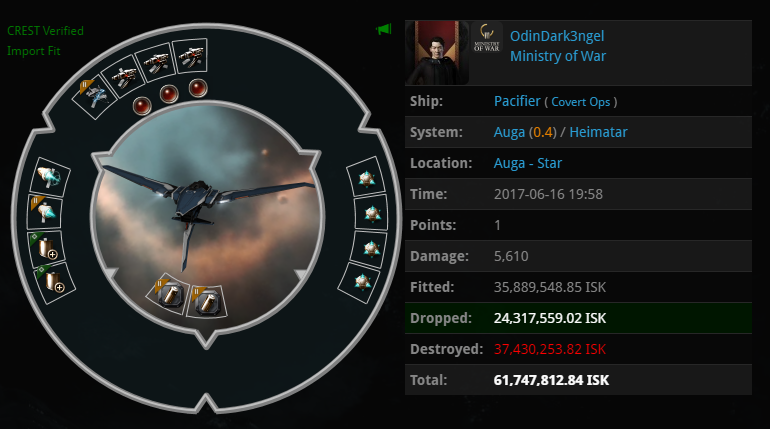Click the CREST Verified link
The width and height of the screenshot is (770, 429).
45,31
